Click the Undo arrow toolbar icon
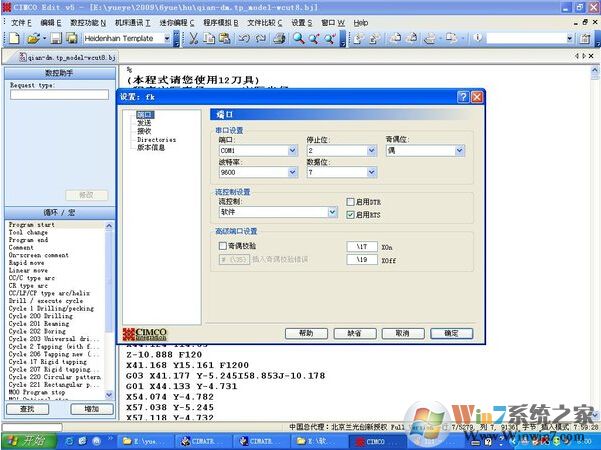Viewport: 601px width, 450px height. (244, 38)
